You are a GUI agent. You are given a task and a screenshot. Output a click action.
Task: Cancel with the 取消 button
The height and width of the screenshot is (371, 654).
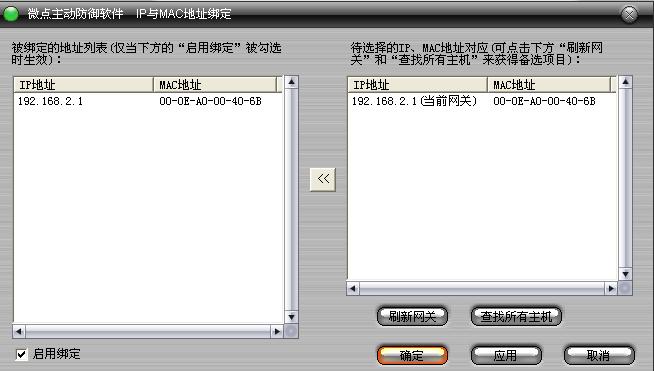click(599, 356)
